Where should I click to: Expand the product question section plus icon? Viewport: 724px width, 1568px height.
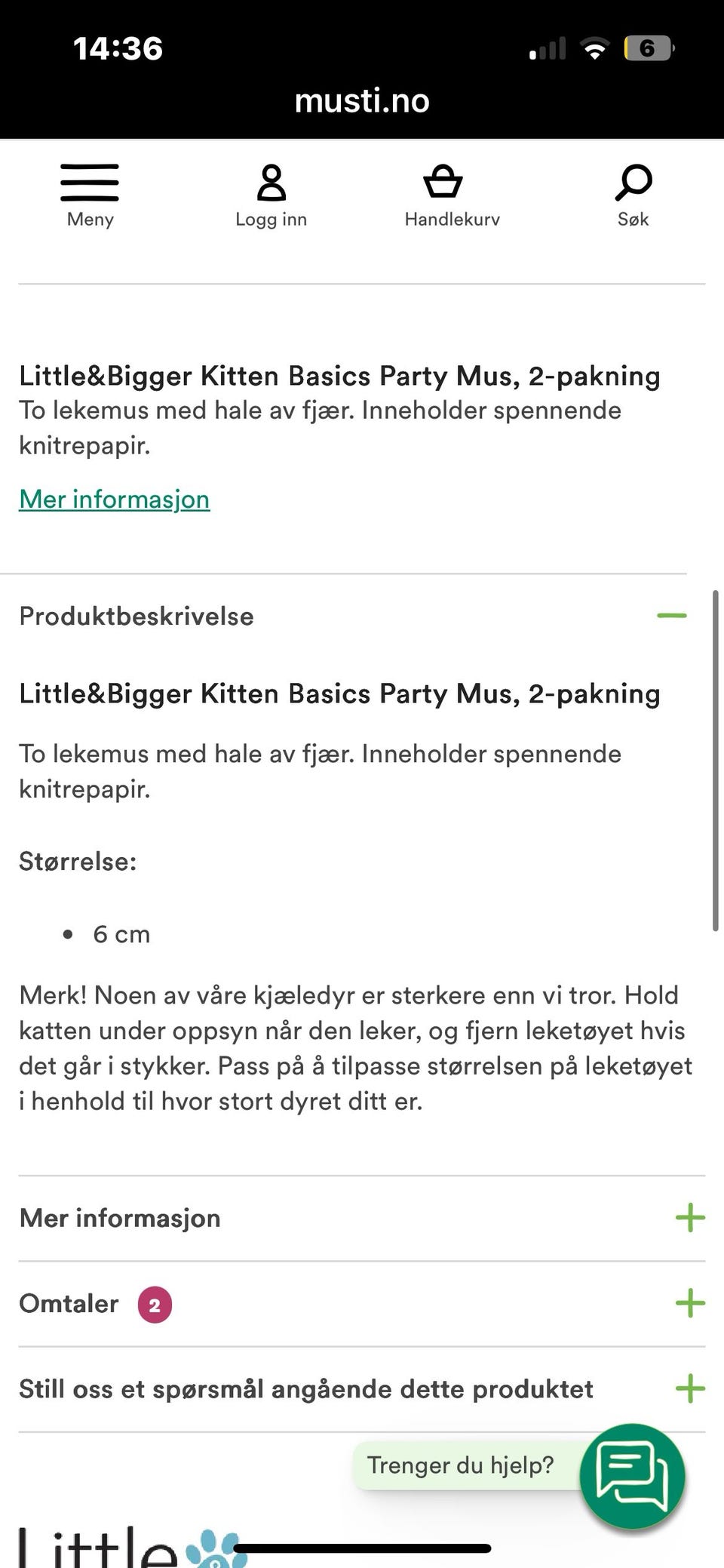689,1388
